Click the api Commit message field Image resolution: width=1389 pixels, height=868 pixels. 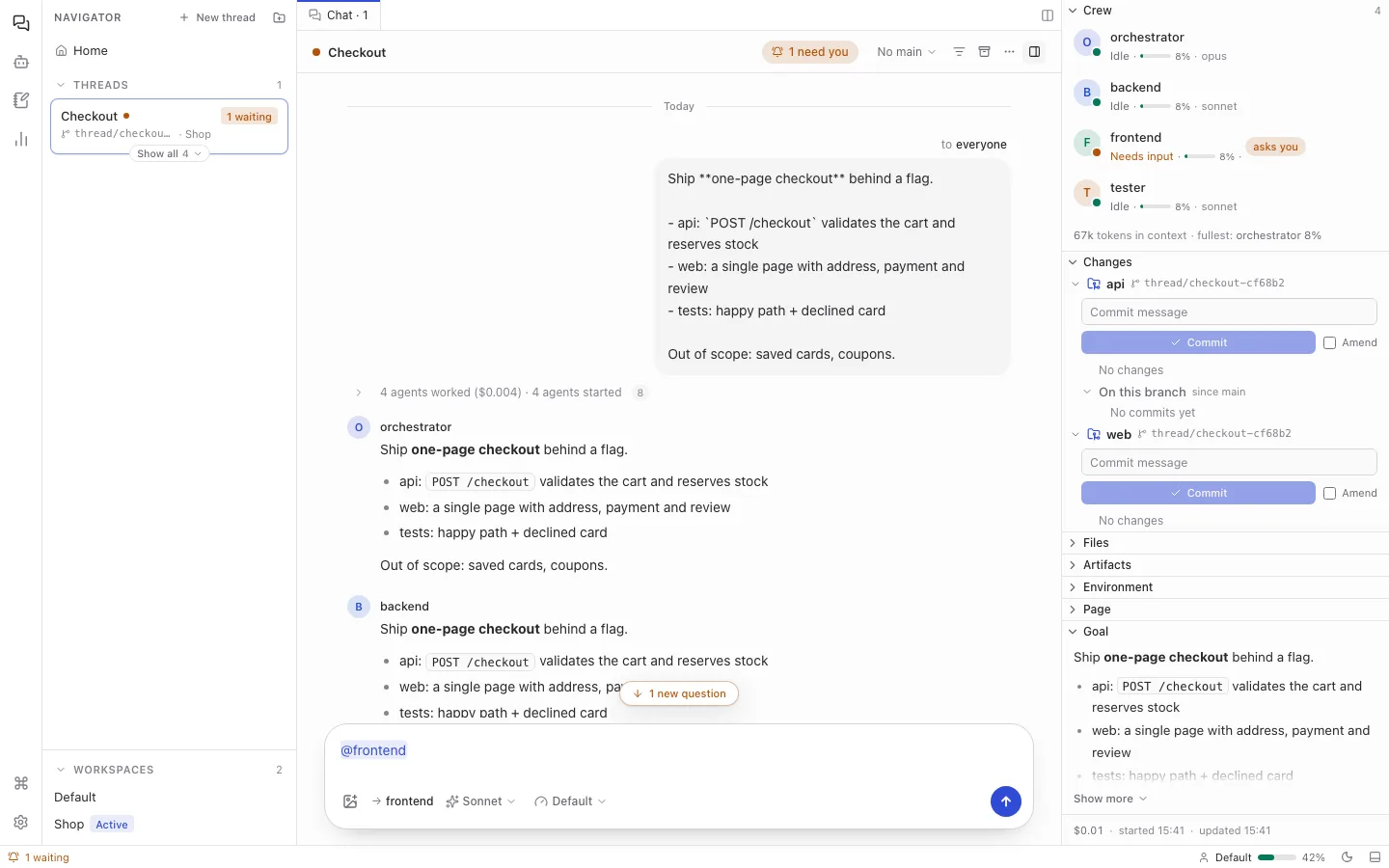pyautogui.click(x=1229, y=312)
